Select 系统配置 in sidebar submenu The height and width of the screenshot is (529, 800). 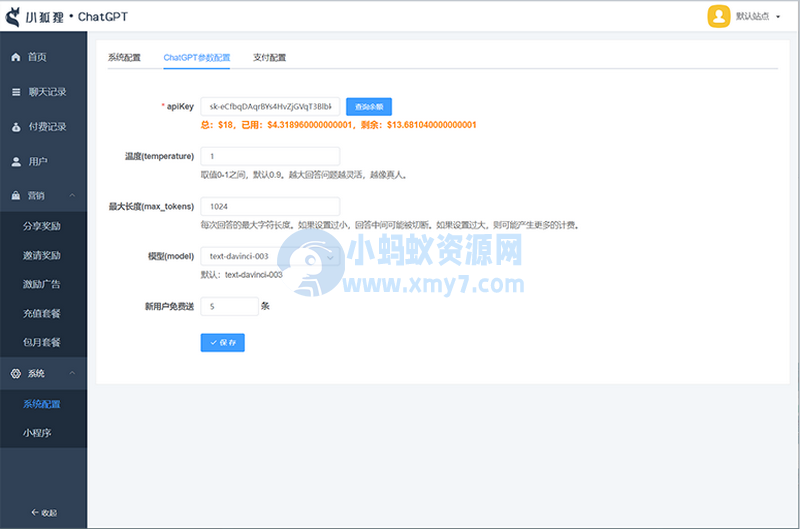[42, 404]
